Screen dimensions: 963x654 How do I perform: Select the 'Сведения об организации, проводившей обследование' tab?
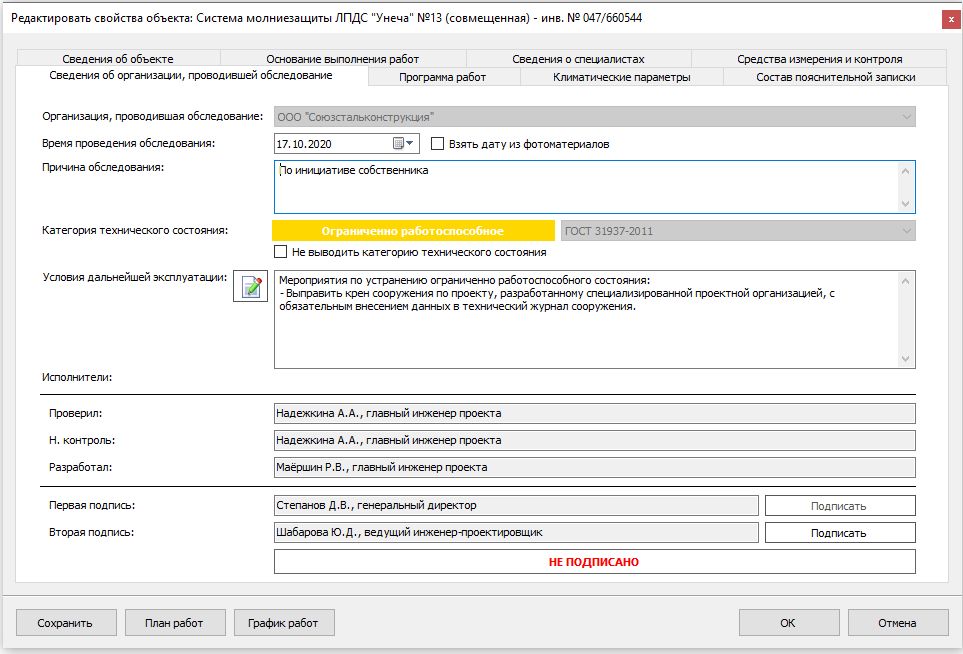click(x=191, y=75)
